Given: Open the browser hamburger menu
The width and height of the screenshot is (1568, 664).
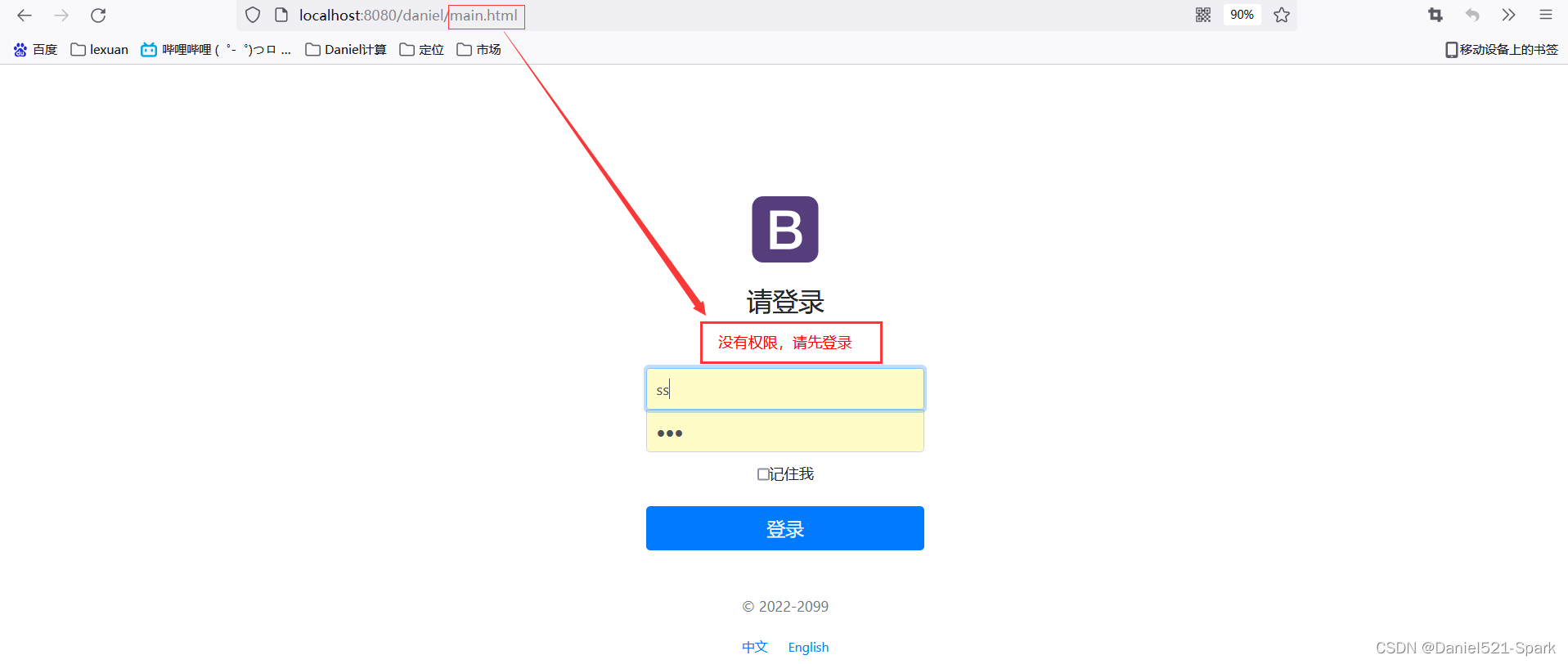Looking at the screenshot, I should pyautogui.click(x=1546, y=15).
